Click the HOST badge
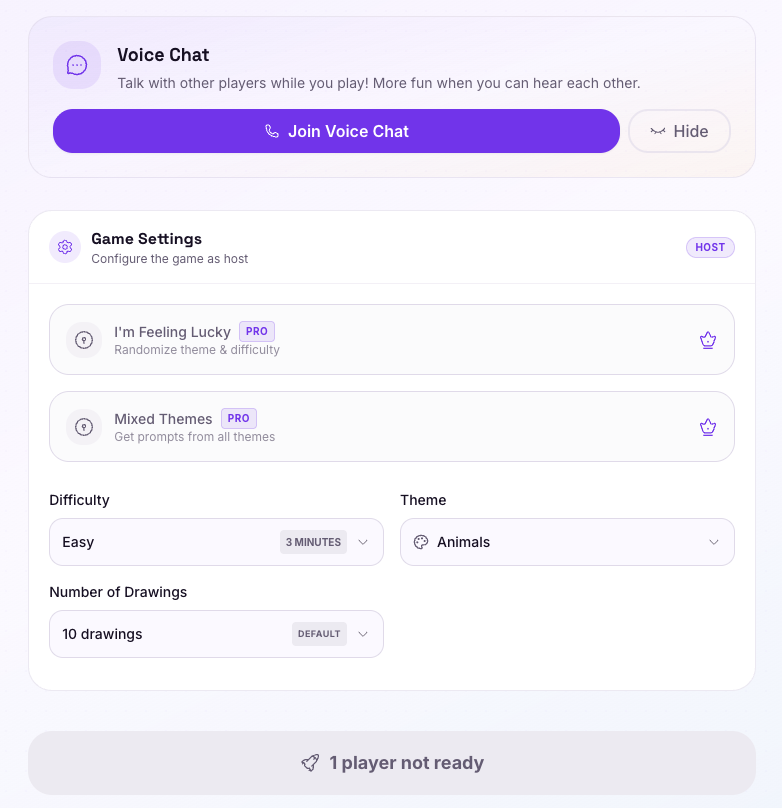This screenshot has height=808, width=782. [x=710, y=247]
